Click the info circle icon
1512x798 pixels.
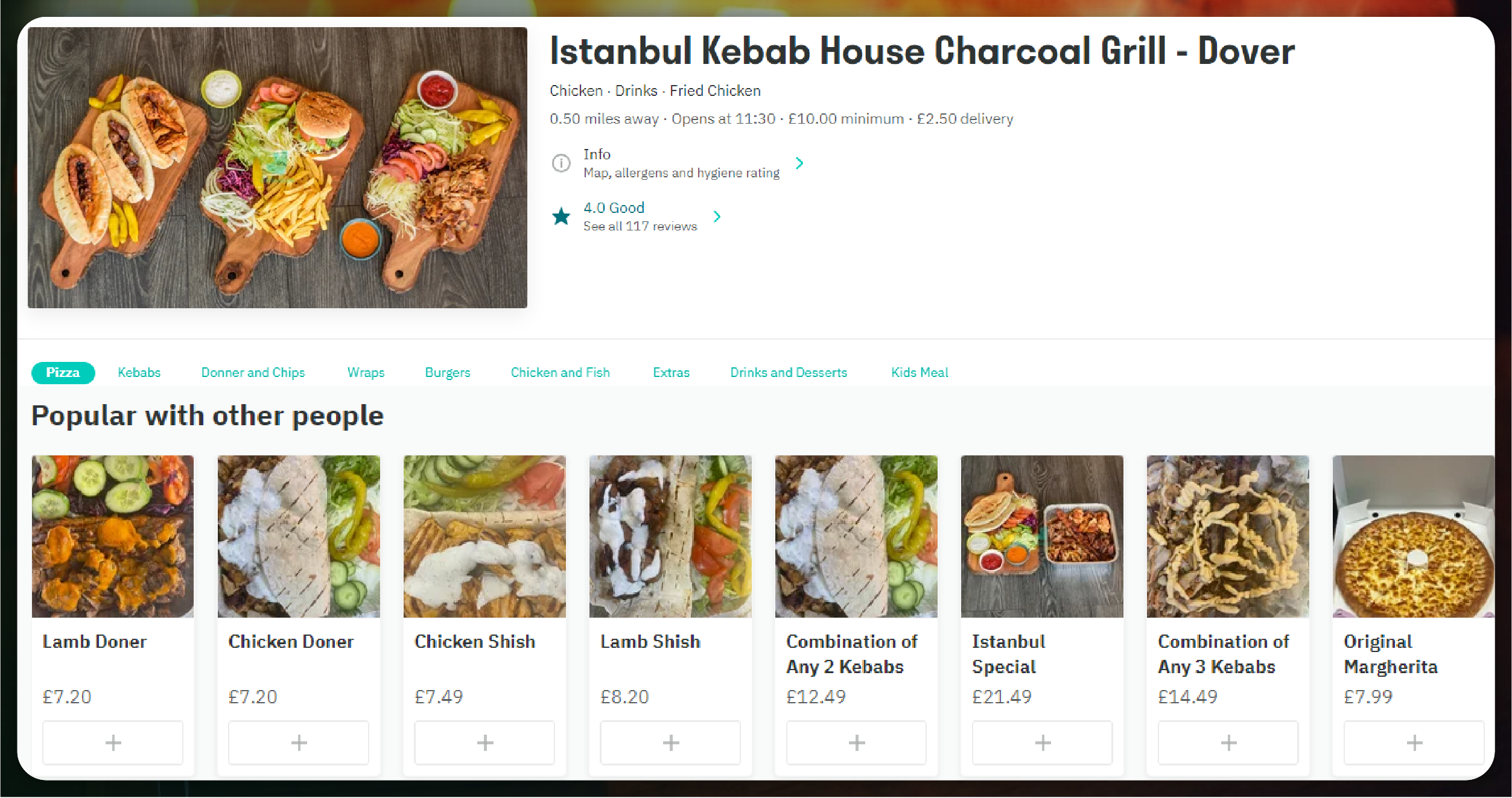[x=561, y=163]
